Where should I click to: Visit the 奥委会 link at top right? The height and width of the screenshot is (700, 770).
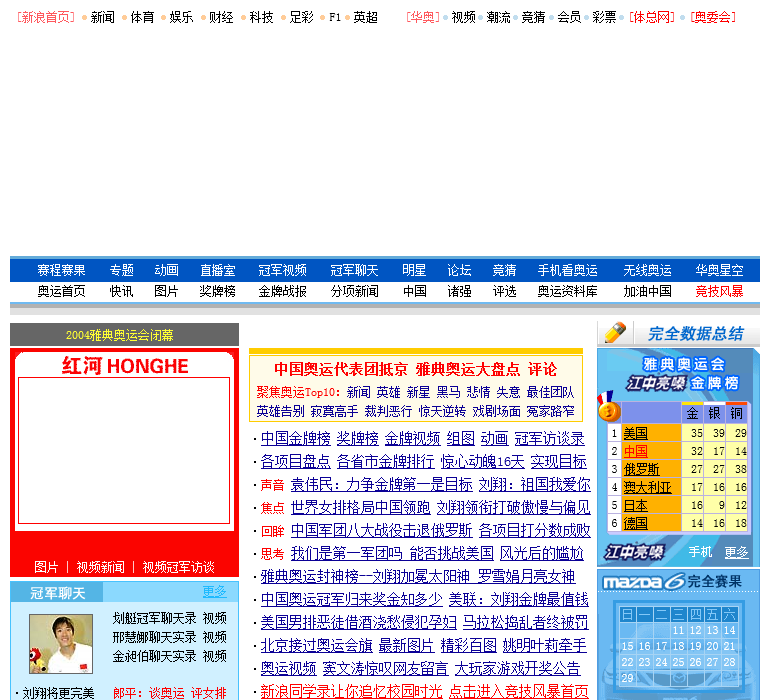click(x=713, y=18)
